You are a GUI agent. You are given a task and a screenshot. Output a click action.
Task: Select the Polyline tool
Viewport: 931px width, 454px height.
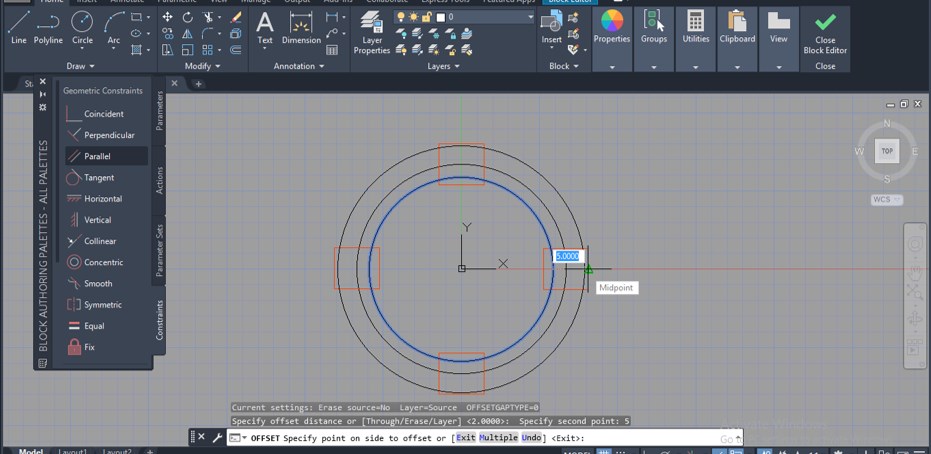[x=48, y=27]
